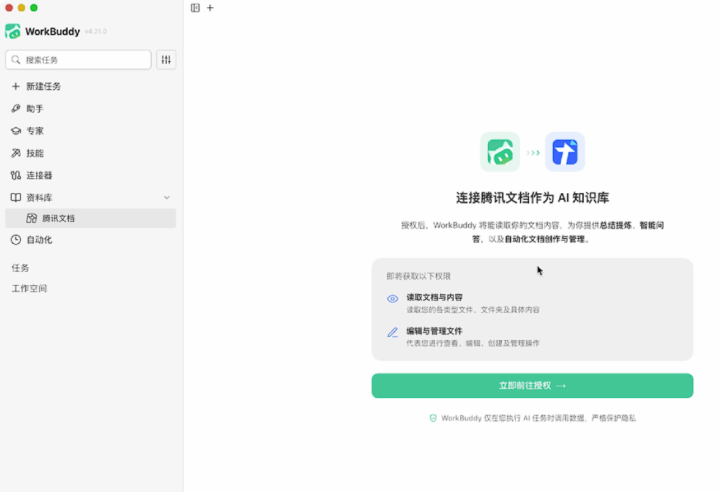Toggle the sidebar panel icon at top
The height and width of the screenshot is (492, 720).
pyautogui.click(x=195, y=8)
